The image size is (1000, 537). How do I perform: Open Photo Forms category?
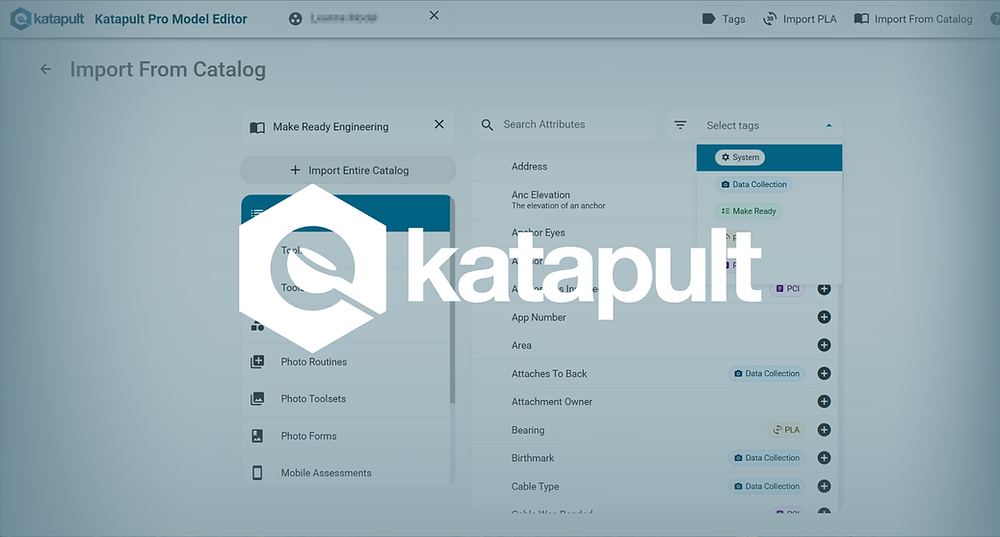point(346,436)
